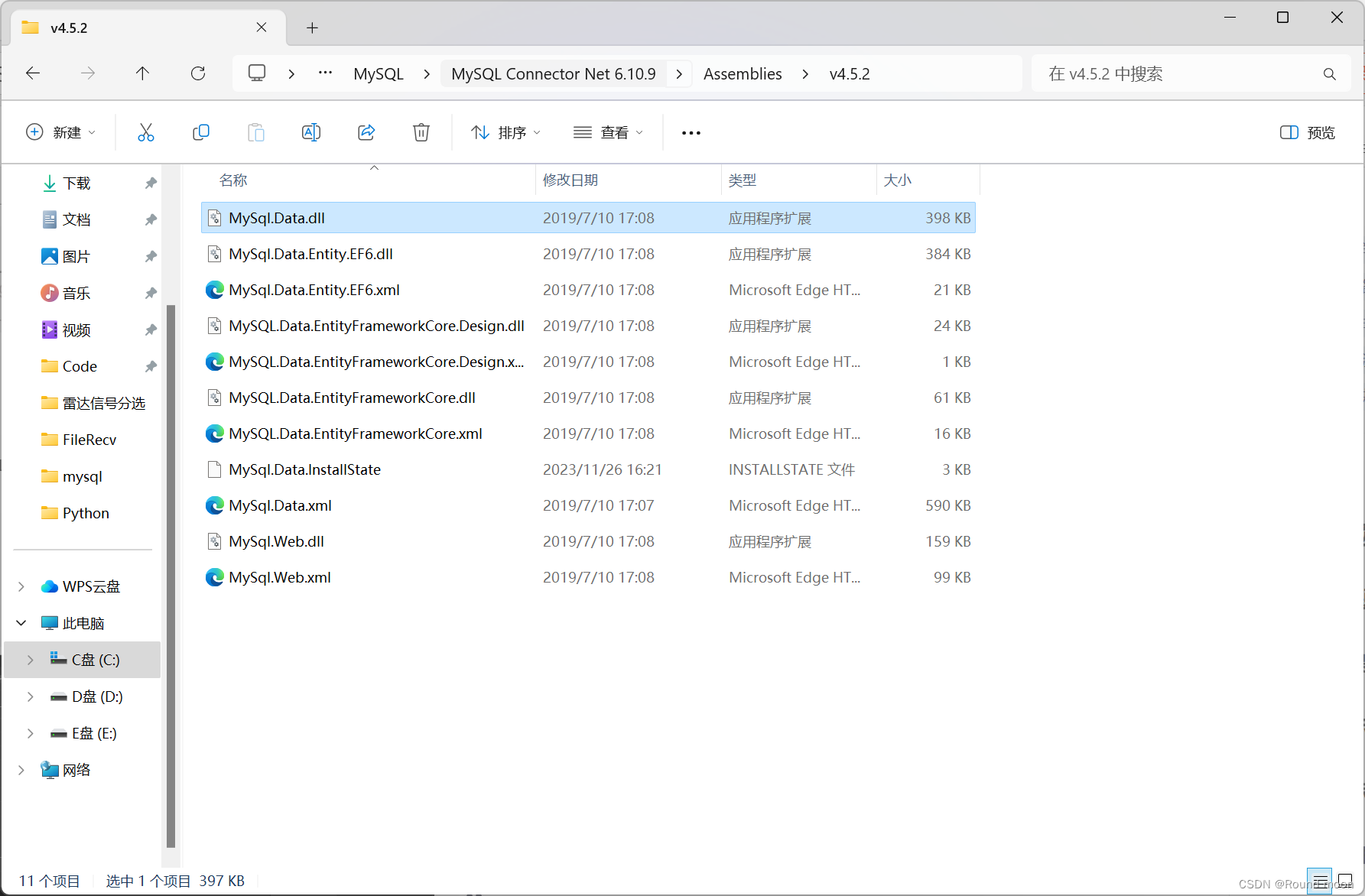
Task: Click the Edge icon of MySql.Data.Entity.EF6.xml
Action: pos(215,290)
